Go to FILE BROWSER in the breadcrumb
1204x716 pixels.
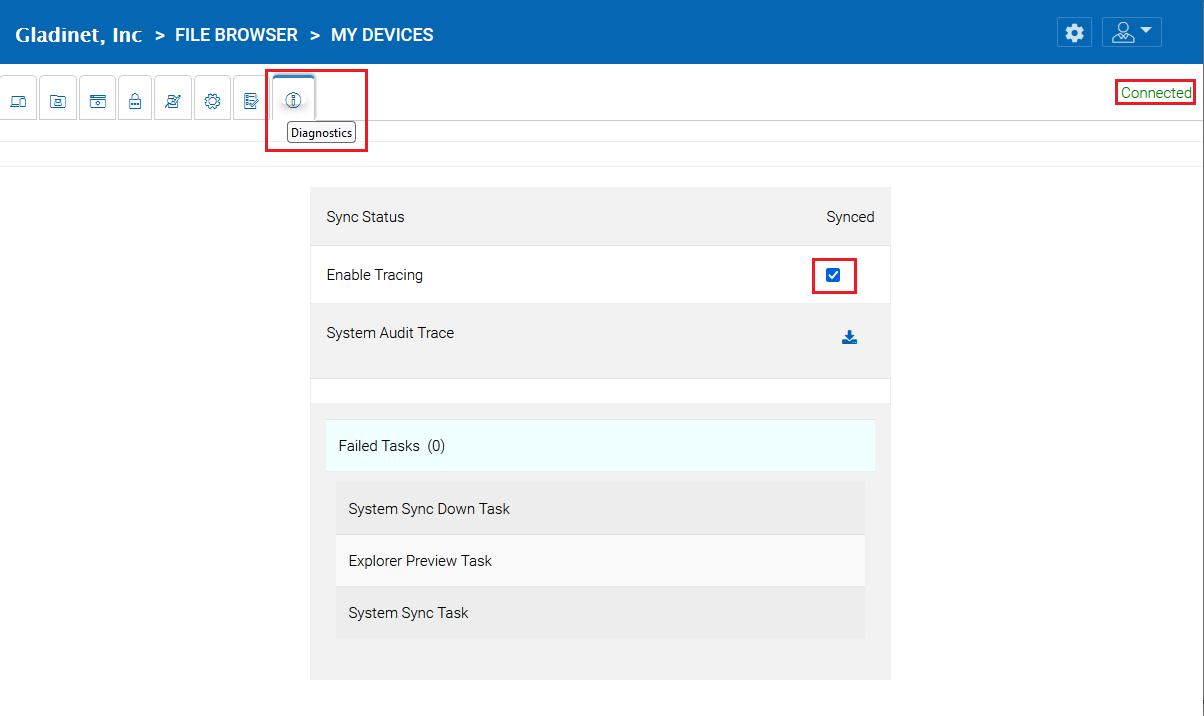(236, 34)
